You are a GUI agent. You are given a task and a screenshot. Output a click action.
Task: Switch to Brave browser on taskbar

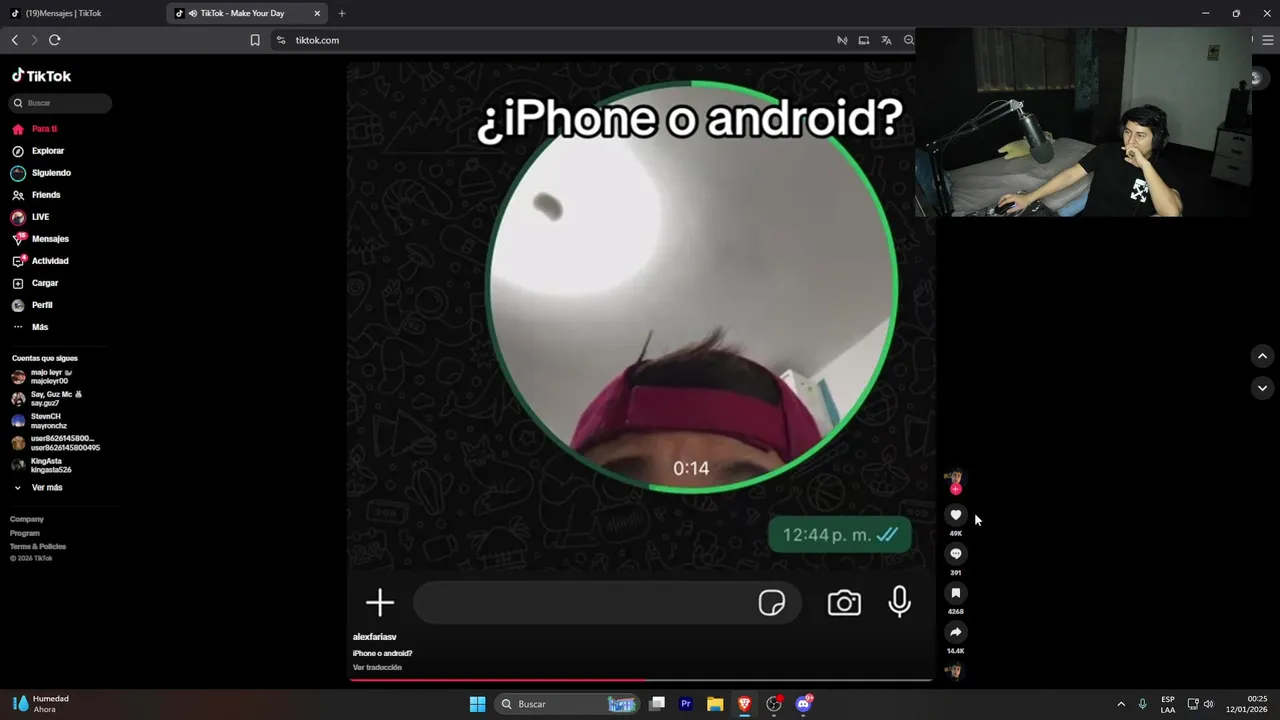coord(744,704)
